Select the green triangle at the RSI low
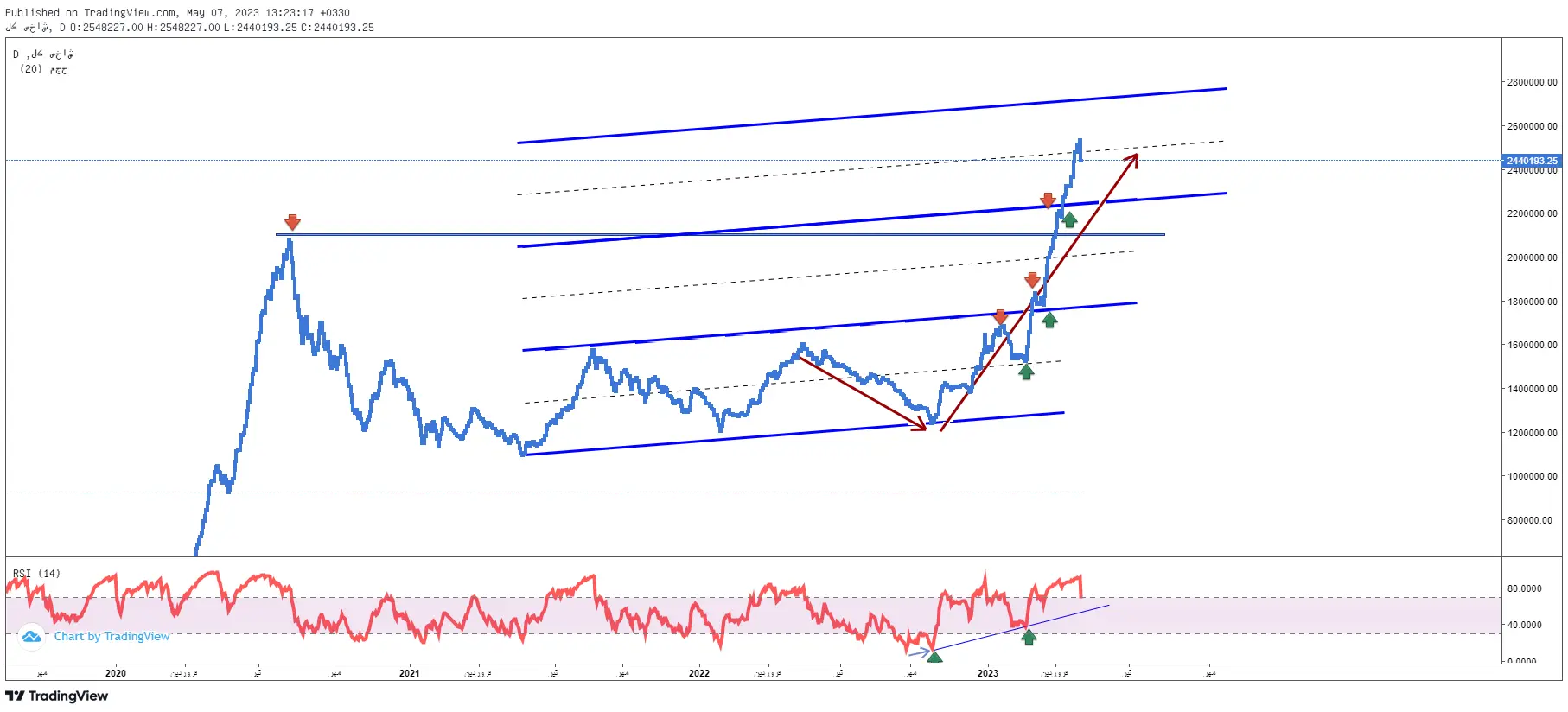This screenshot has width=1568, height=712. click(934, 657)
